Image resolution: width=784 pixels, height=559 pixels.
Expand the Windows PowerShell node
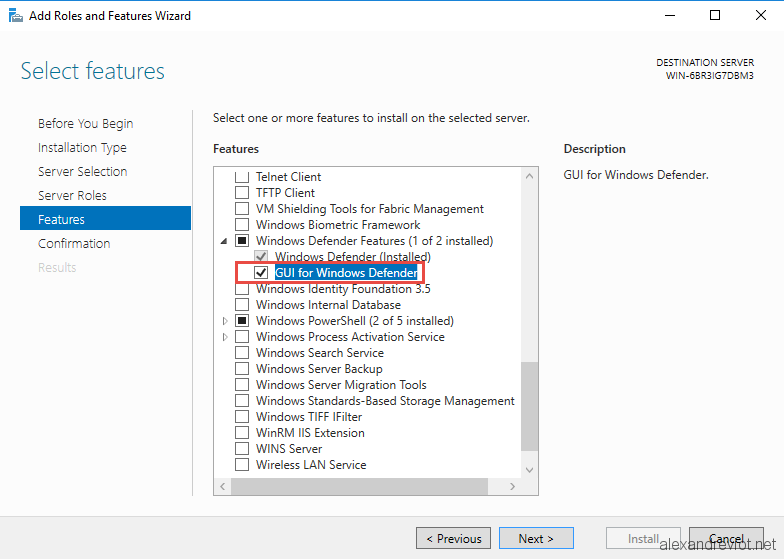(x=224, y=321)
